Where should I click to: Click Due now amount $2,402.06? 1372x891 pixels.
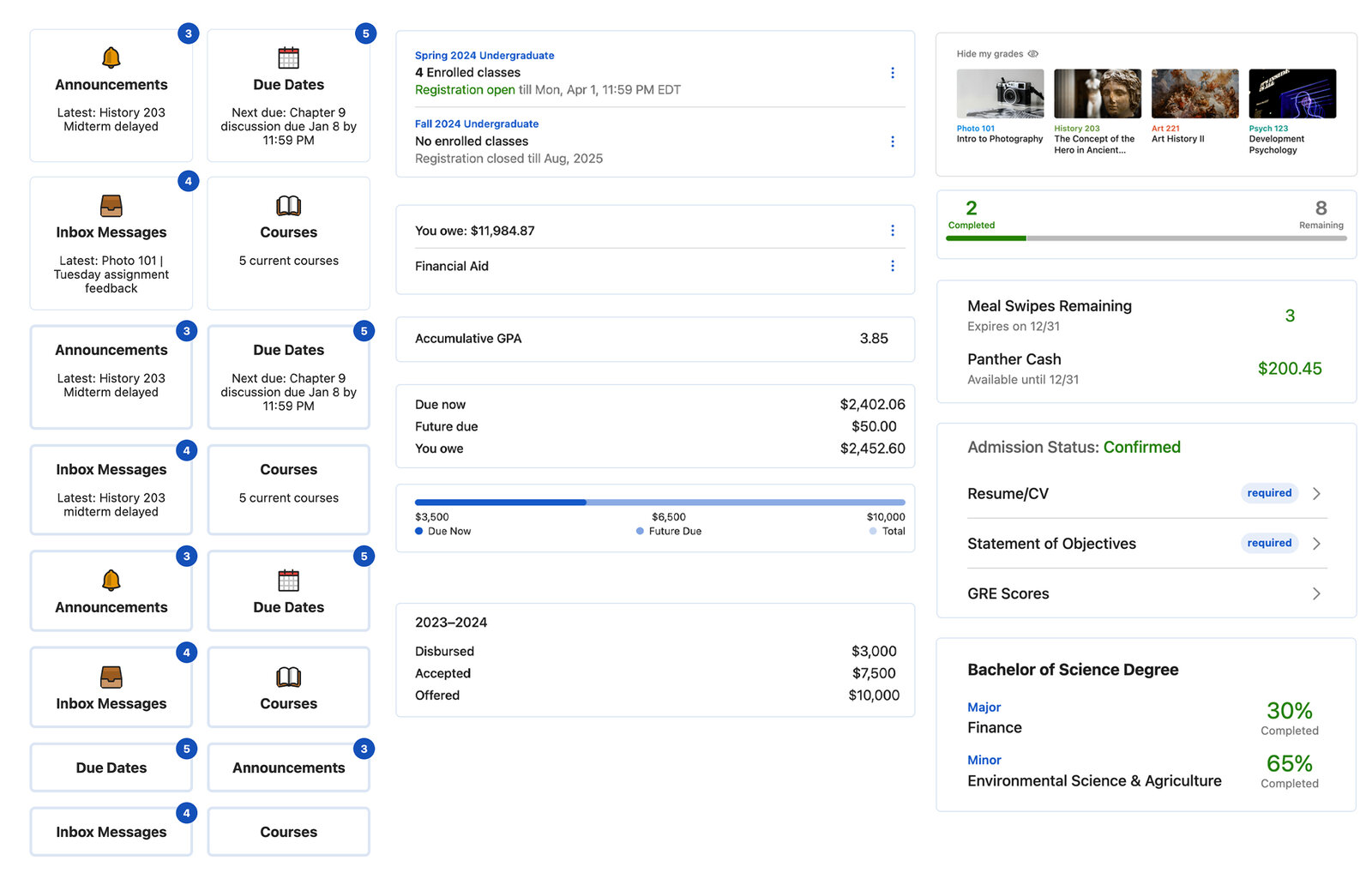click(872, 405)
